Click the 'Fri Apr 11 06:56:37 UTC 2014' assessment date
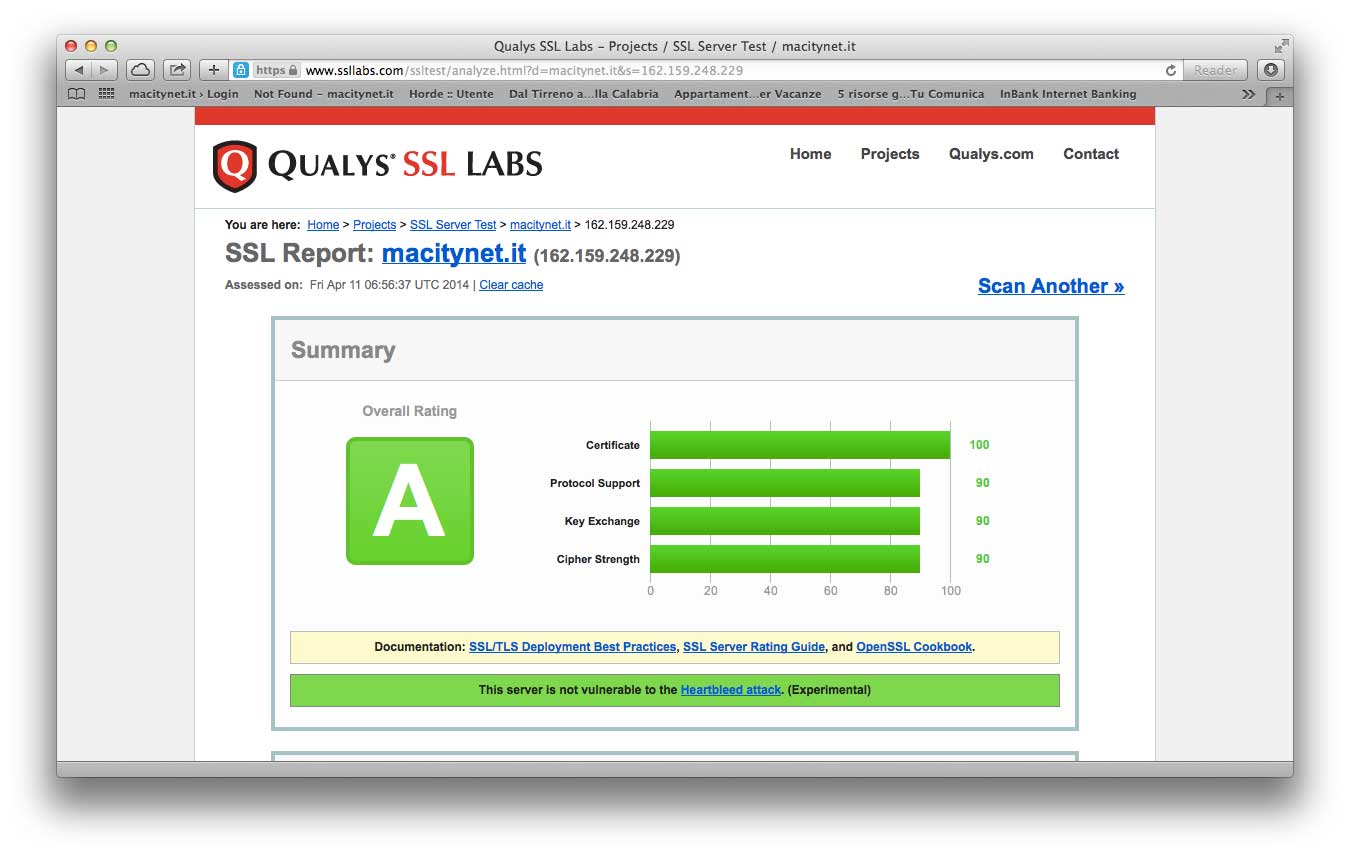The width and height of the screenshot is (1350, 856). pyautogui.click(x=389, y=285)
